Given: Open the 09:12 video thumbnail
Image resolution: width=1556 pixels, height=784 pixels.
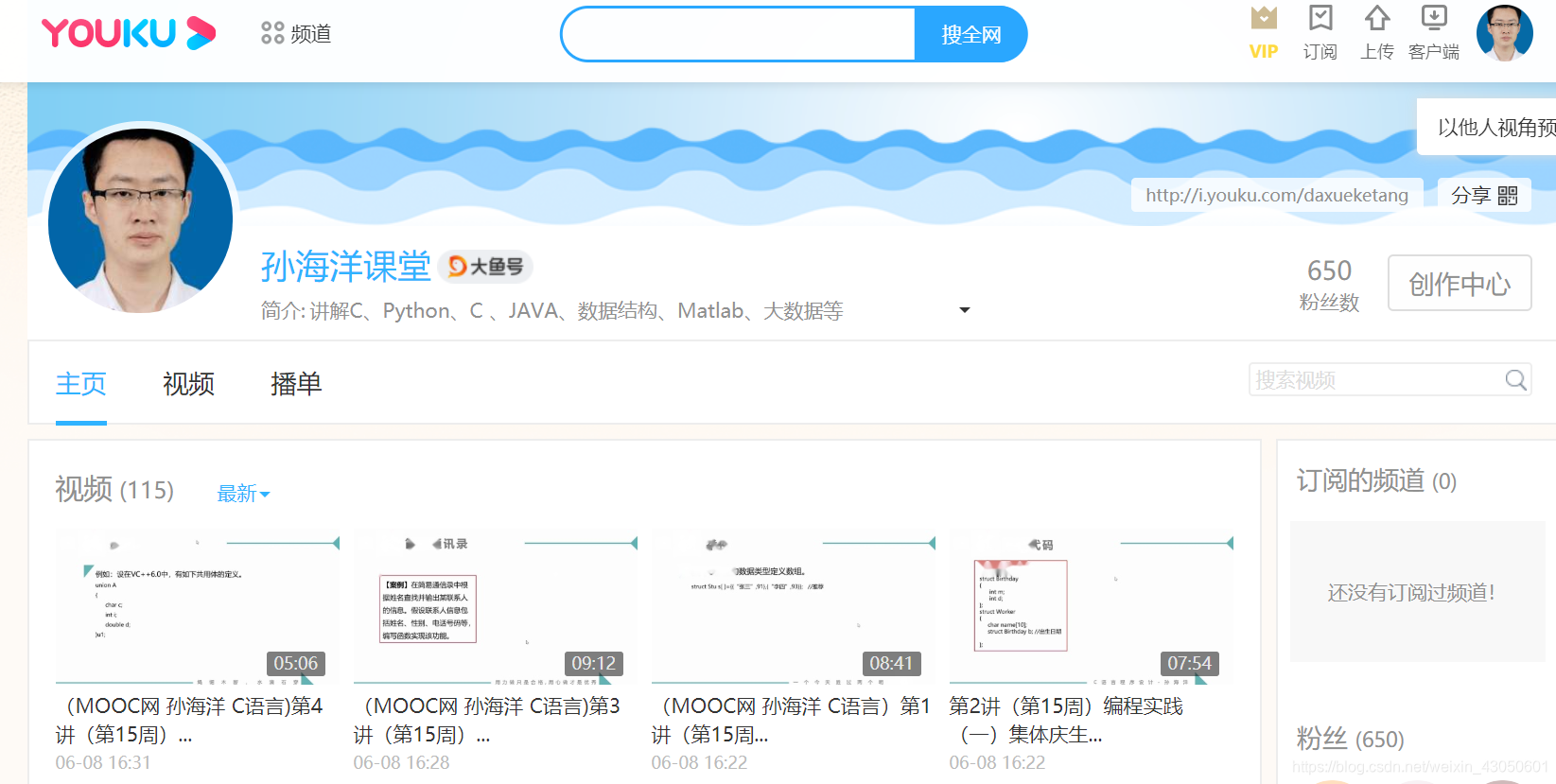Looking at the screenshot, I should 495,607.
